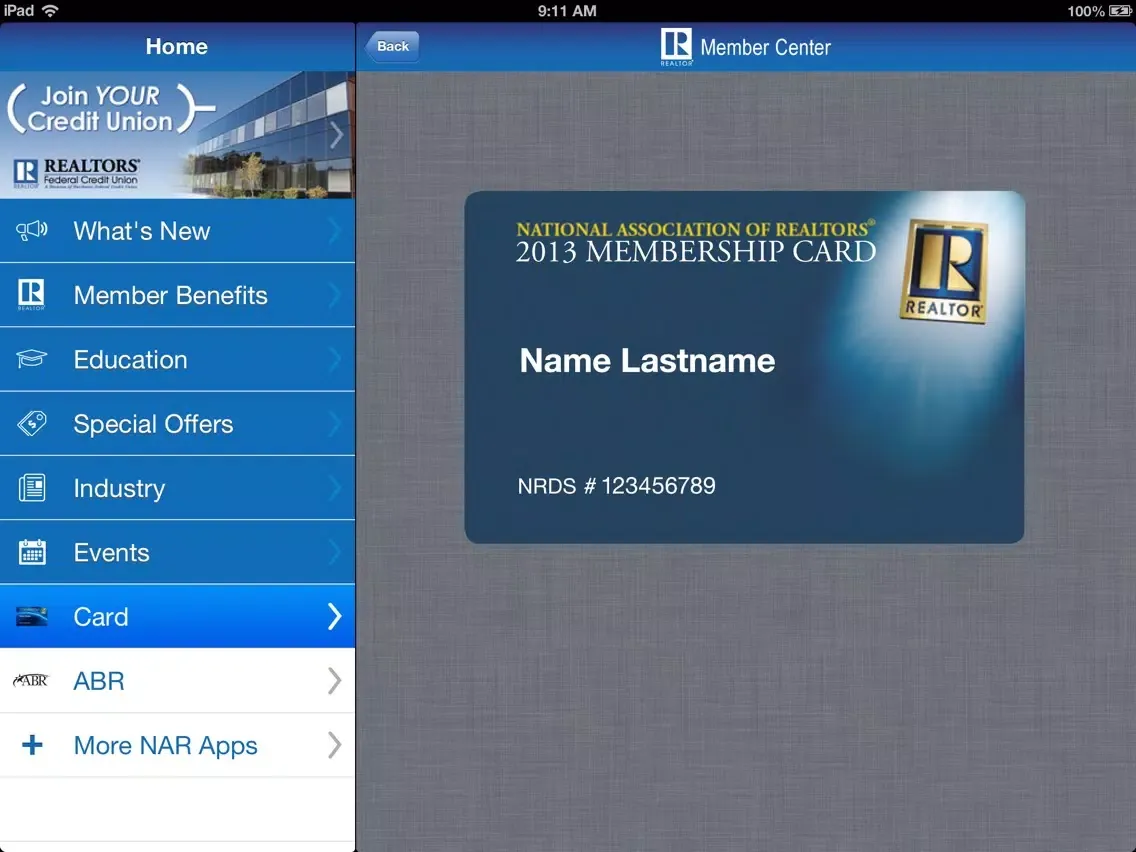This screenshot has height=852, width=1136.
Task: Tap NATIONAL ASSOCIATION OF REALTORS text
Action: pyautogui.click(x=695, y=228)
